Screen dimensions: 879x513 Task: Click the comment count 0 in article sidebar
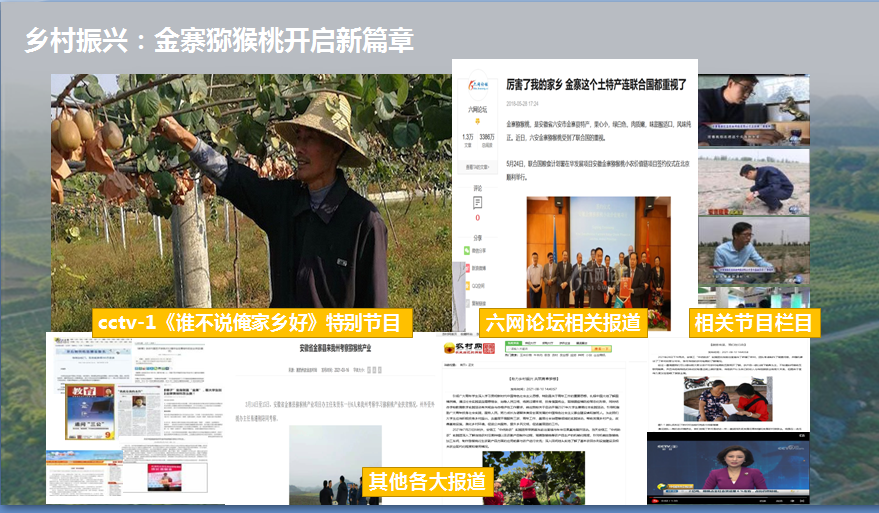pyautogui.click(x=478, y=218)
